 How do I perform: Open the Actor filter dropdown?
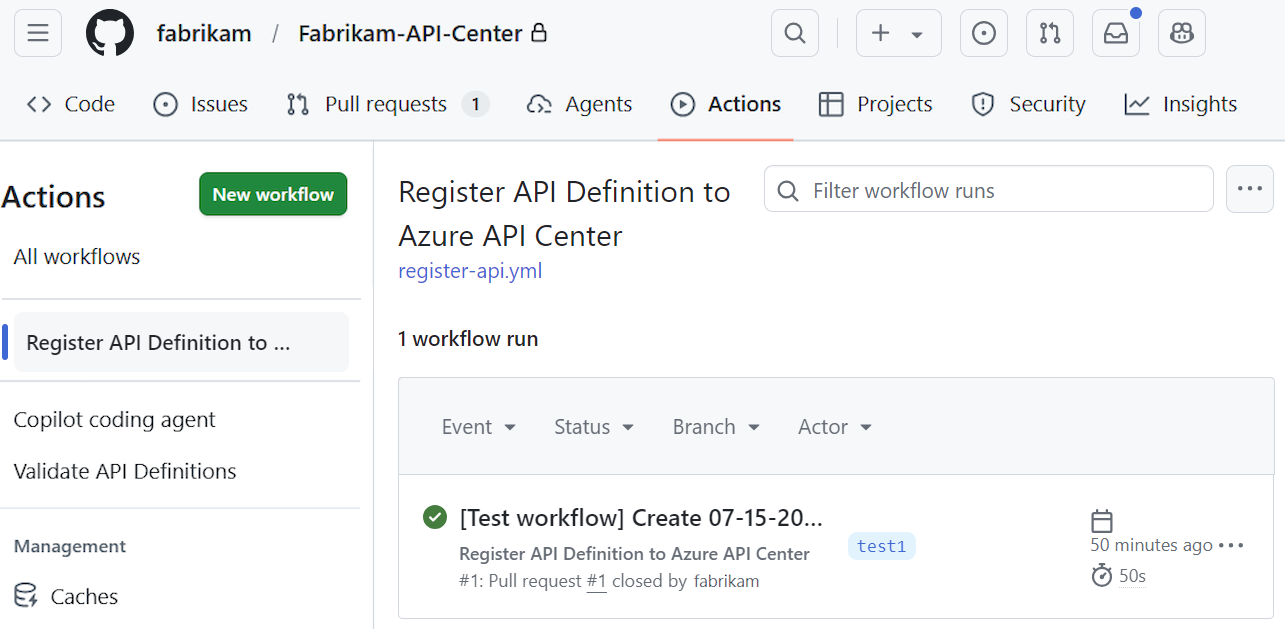point(834,426)
